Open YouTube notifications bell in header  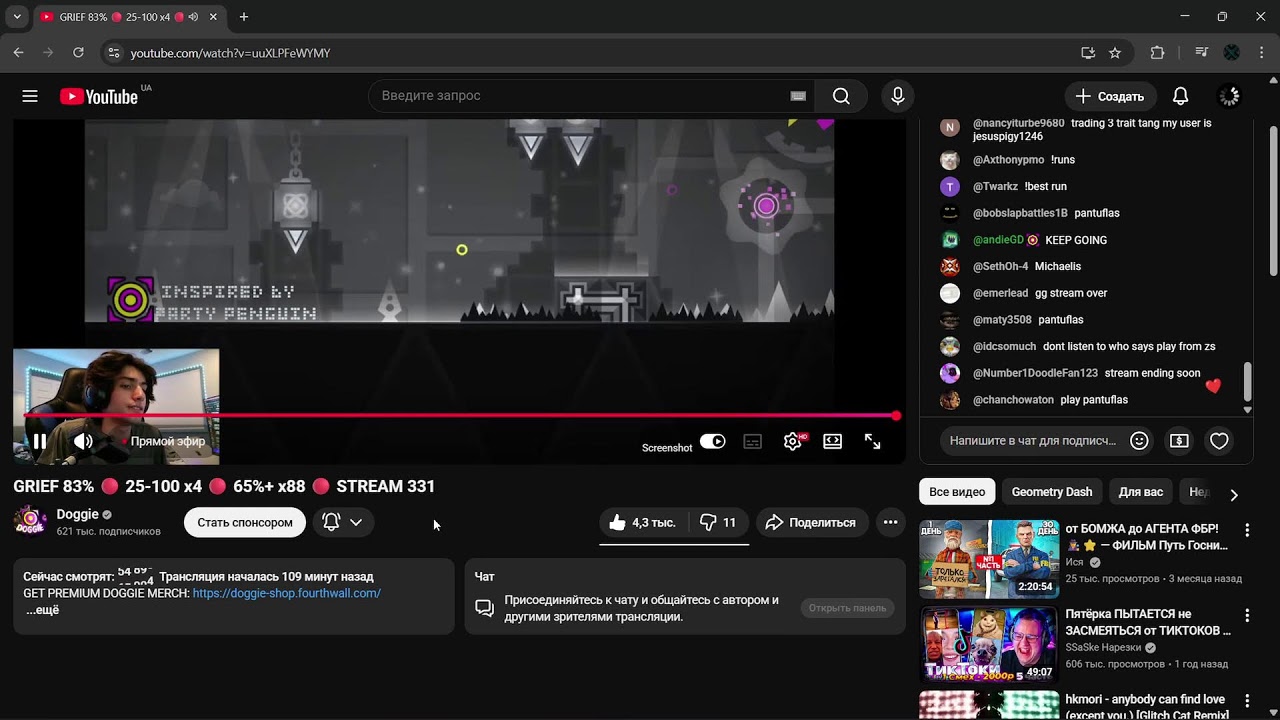[x=1181, y=96]
